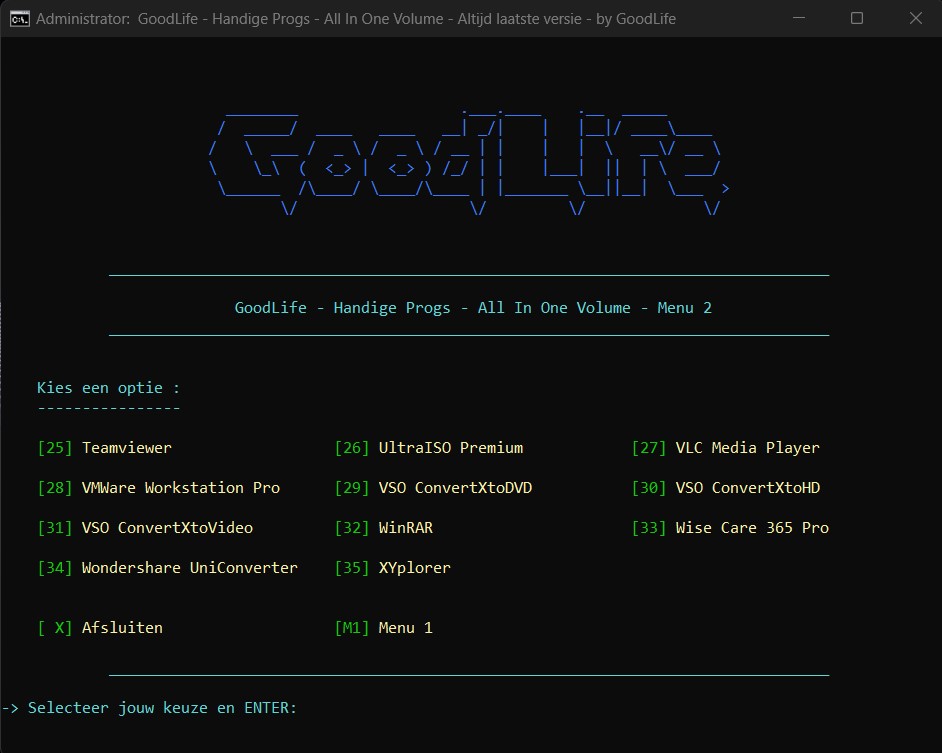Click the Menu 1 option
The image size is (942, 753).
[406, 628]
